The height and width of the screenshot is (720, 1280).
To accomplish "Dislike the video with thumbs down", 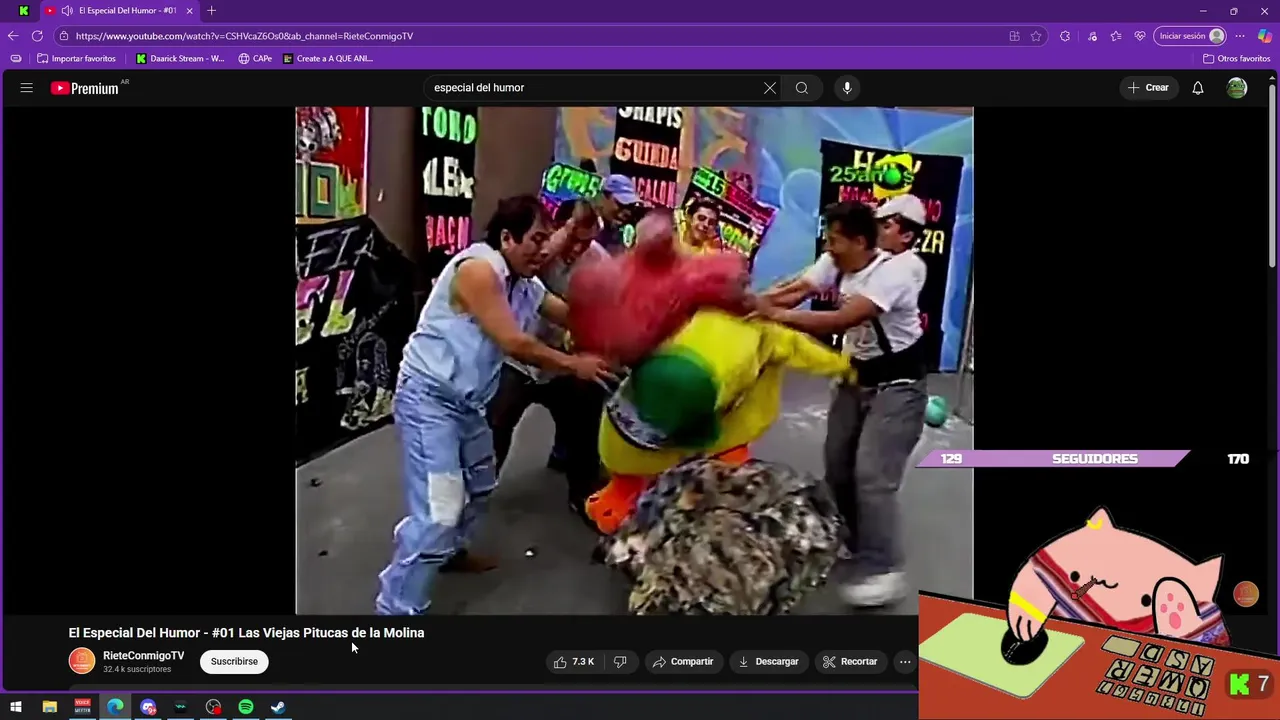I will [620, 662].
